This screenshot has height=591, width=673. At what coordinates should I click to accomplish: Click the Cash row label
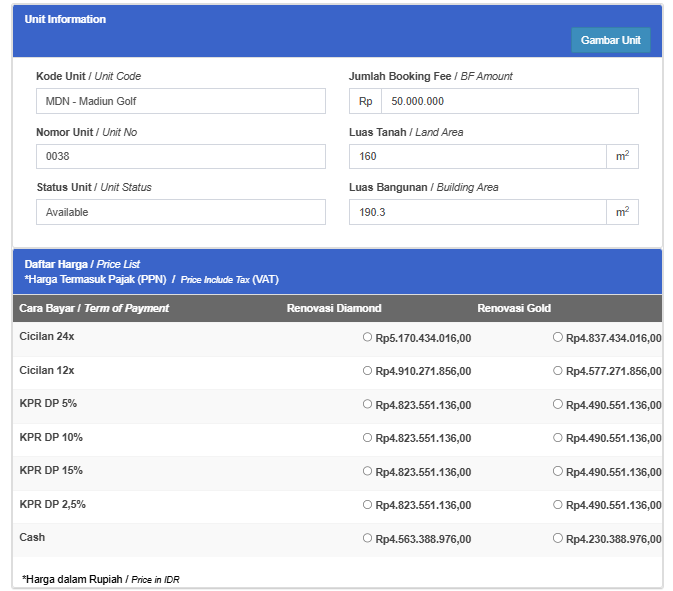click(x=32, y=537)
